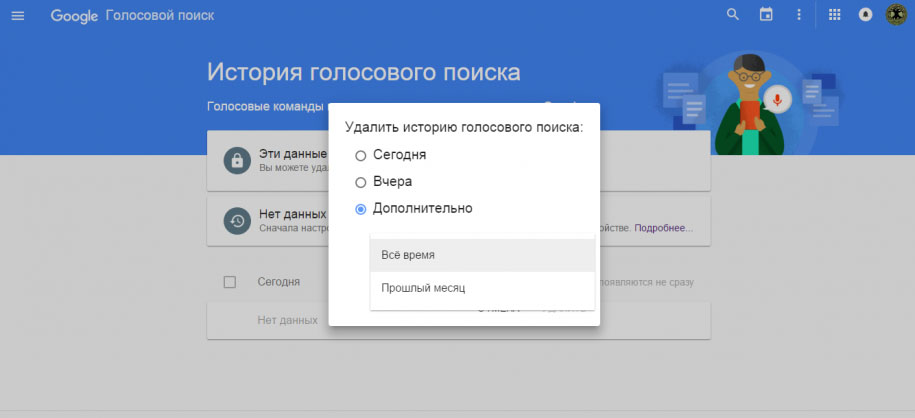
Task: Open the Google apps grid
Action: click(x=834, y=15)
